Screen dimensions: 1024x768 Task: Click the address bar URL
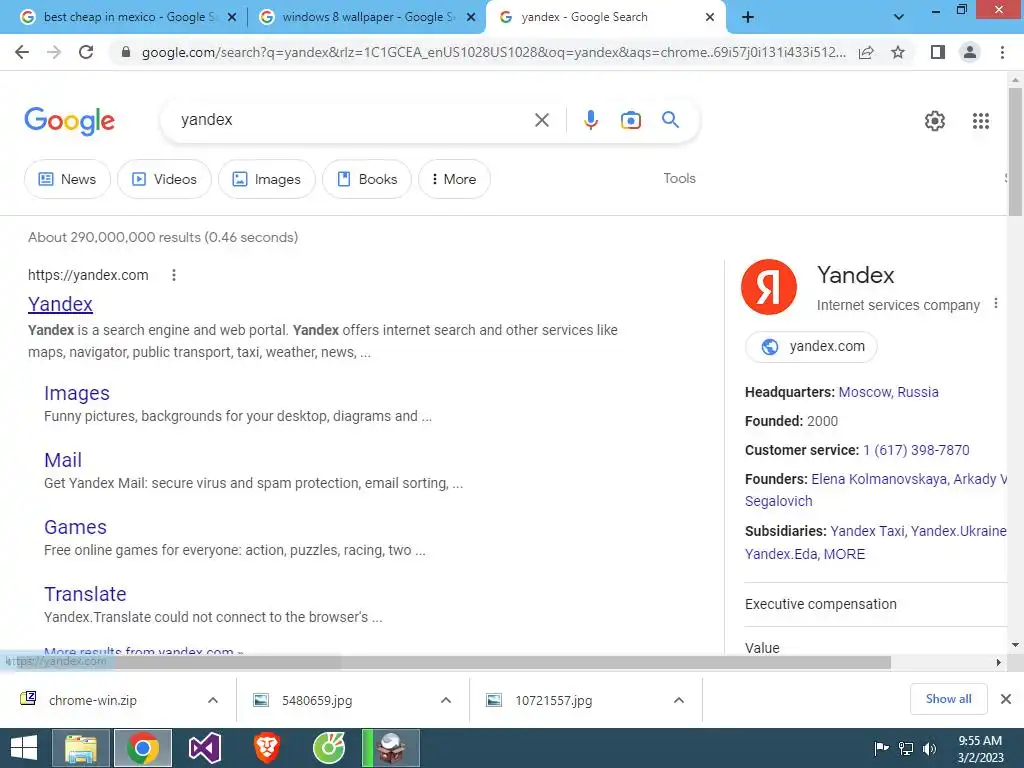(493, 52)
